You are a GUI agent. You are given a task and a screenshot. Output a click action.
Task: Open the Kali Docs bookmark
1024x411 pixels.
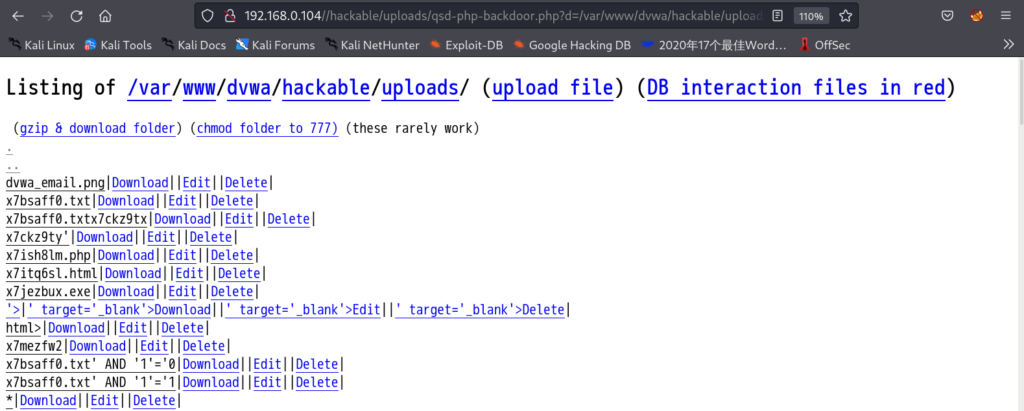[194, 45]
